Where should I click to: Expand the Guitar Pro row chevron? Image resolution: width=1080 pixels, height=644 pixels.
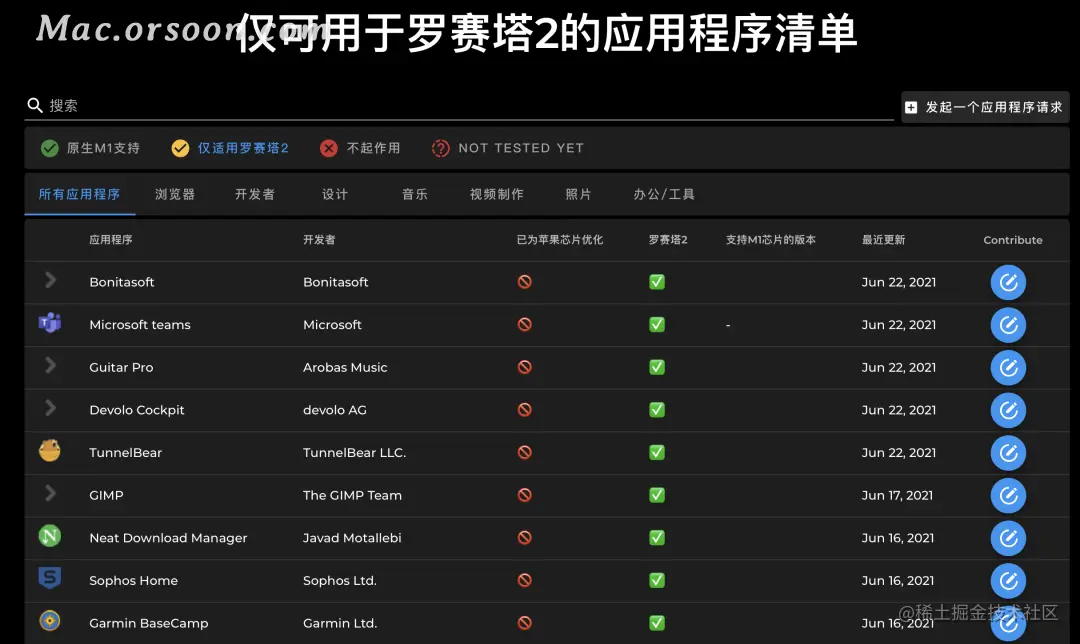point(50,365)
